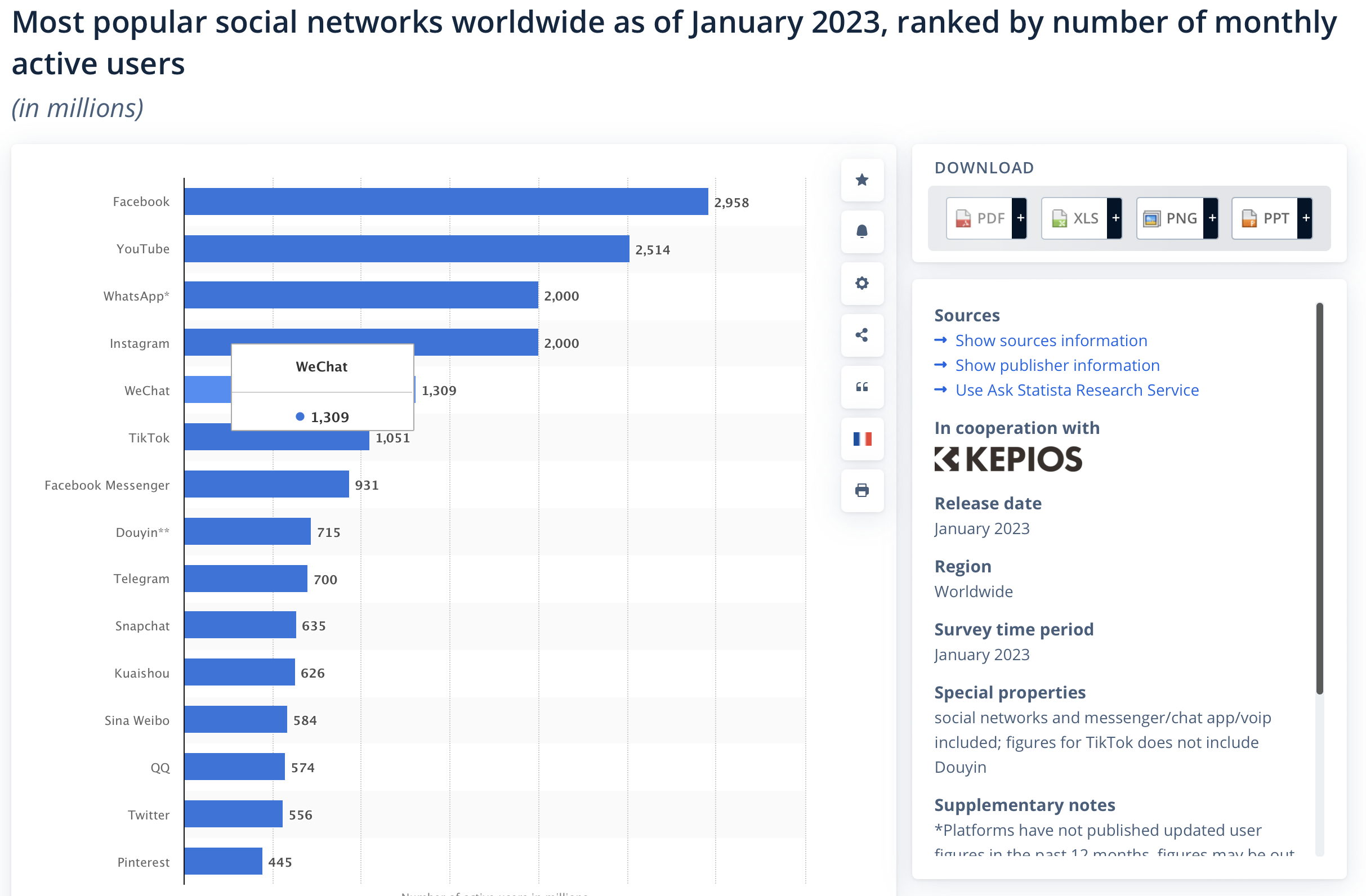Click the Snapchat bar in chart
1366x896 pixels.
pyautogui.click(x=240, y=625)
